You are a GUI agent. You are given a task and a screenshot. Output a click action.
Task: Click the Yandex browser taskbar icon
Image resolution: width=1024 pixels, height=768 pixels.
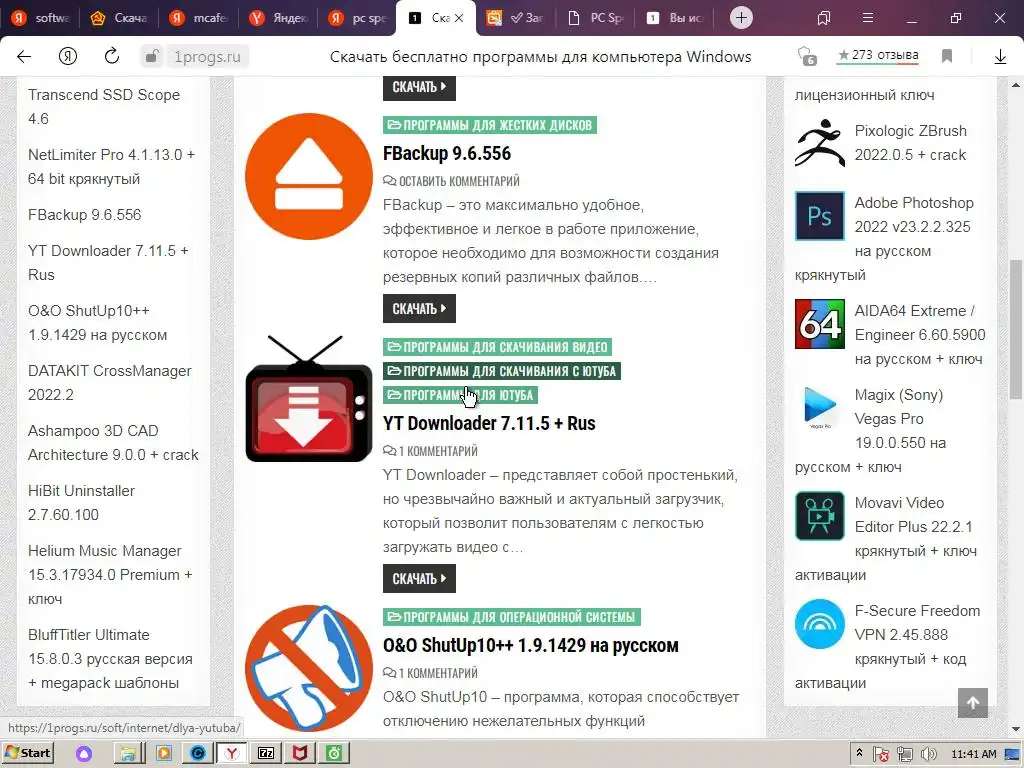point(231,753)
